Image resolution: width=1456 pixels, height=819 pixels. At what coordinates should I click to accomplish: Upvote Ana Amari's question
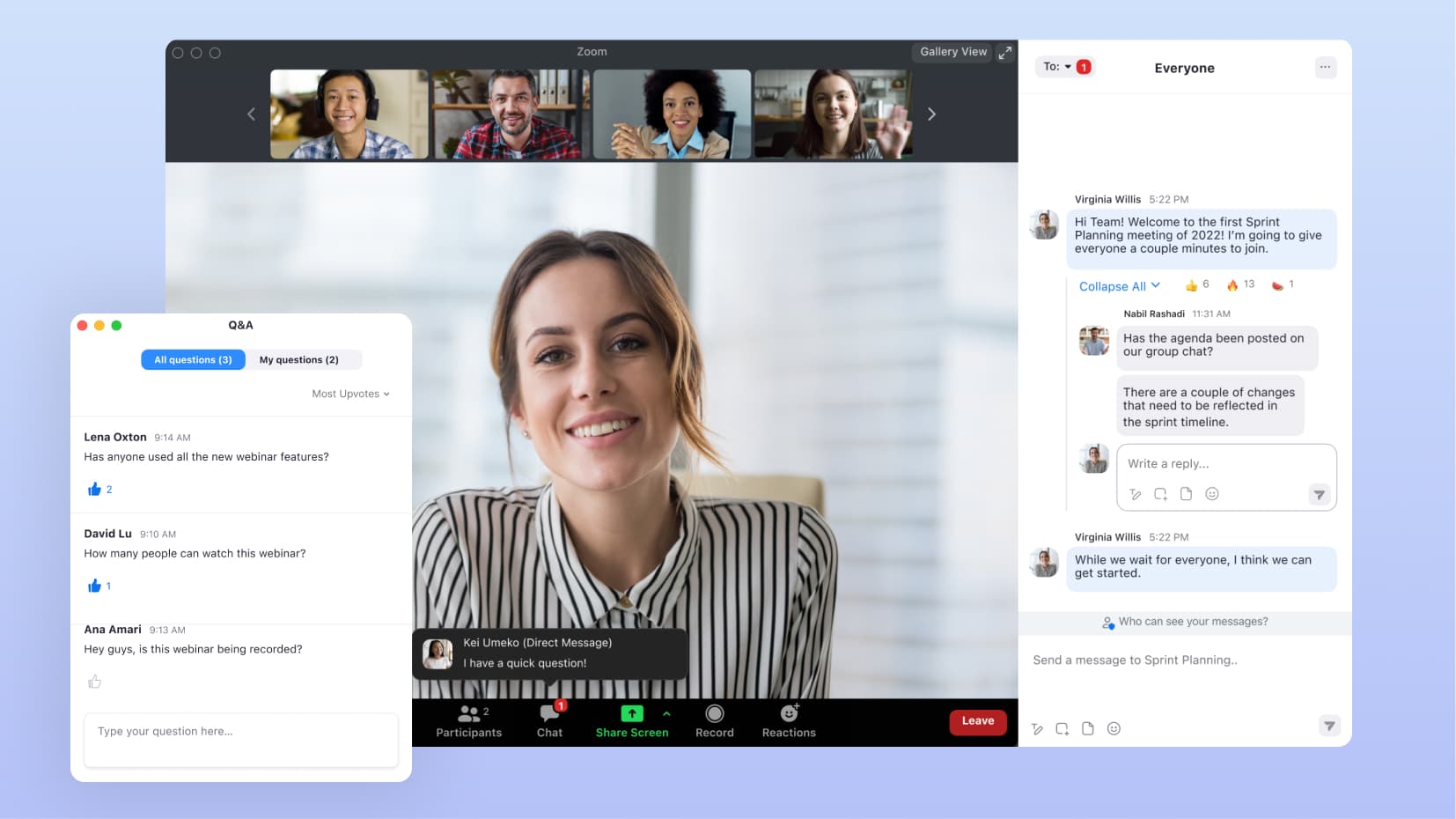tap(95, 682)
